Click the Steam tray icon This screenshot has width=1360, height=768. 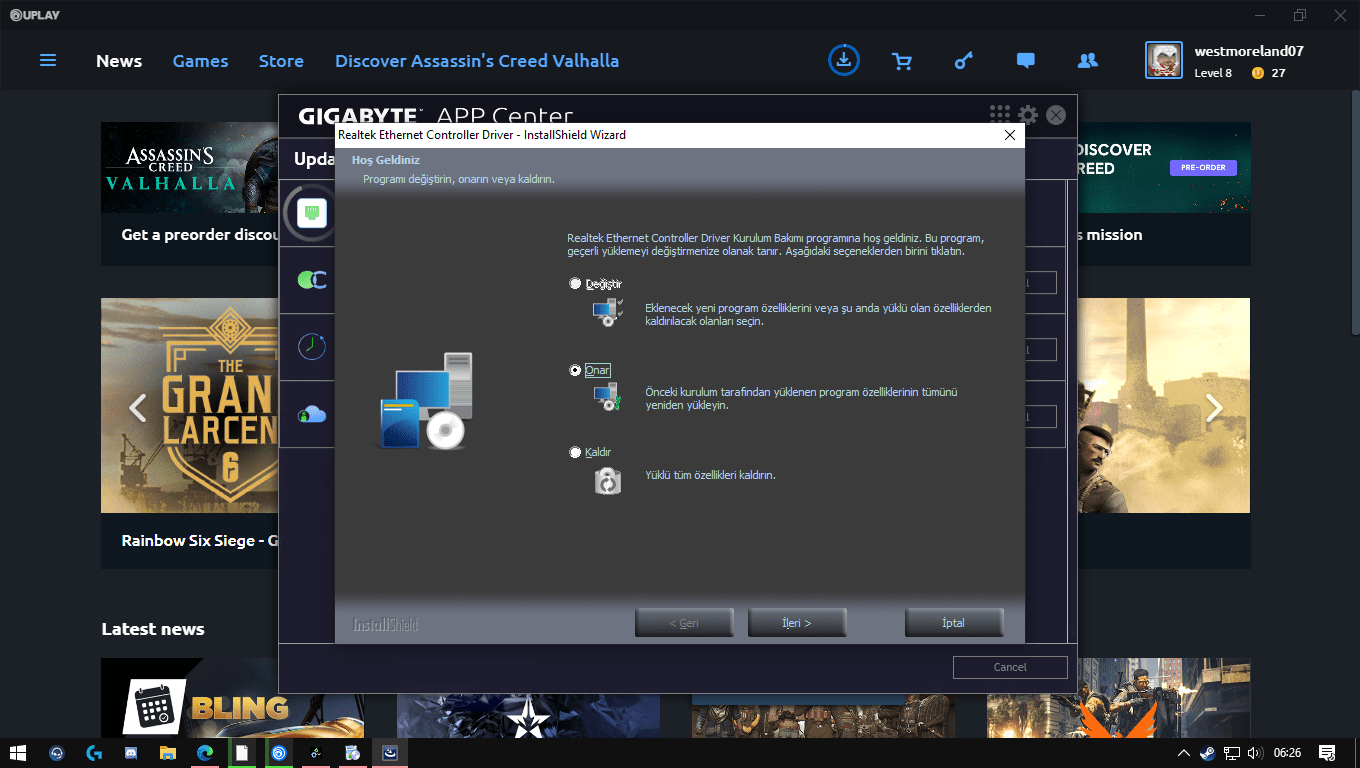click(1208, 752)
